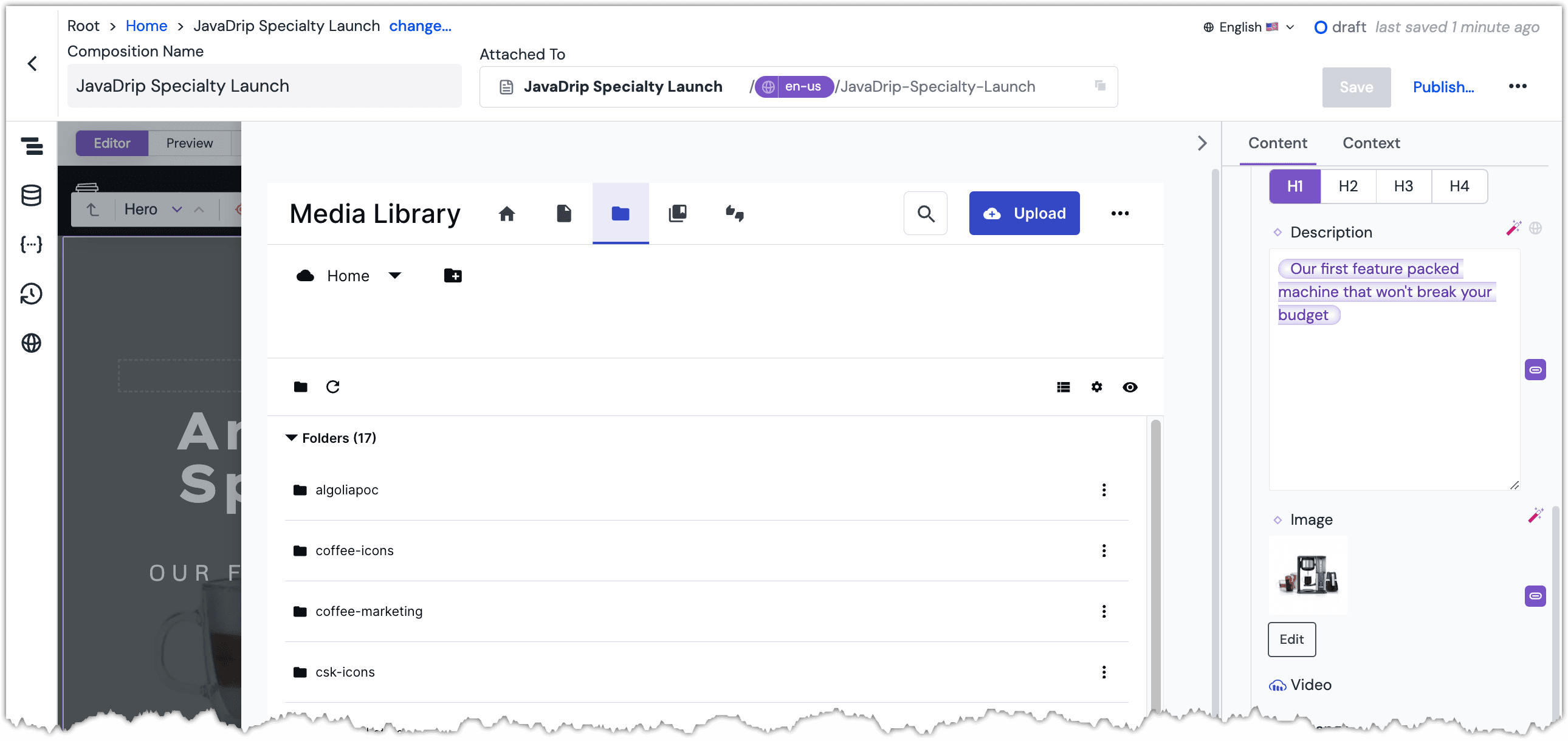Click the Description localization globe icon

tap(1535, 229)
